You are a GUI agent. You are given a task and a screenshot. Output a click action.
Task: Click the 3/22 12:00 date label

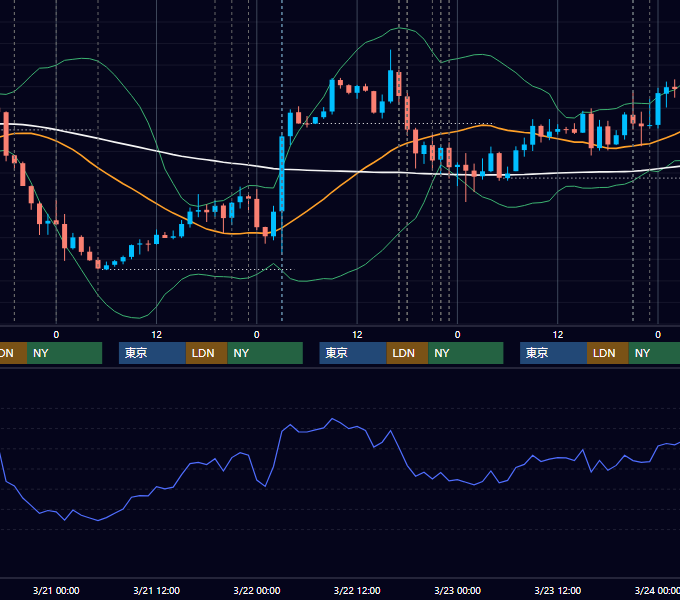click(357, 590)
